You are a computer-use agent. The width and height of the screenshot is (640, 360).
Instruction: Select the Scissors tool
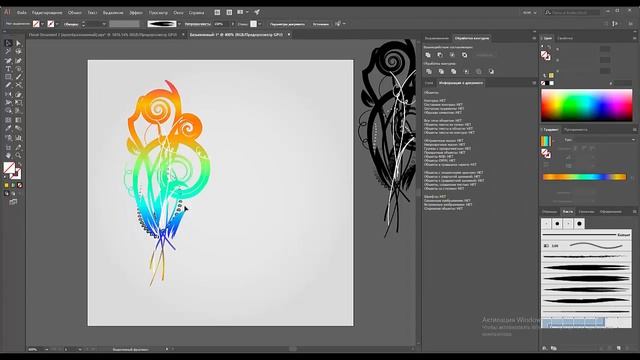tap(18, 85)
